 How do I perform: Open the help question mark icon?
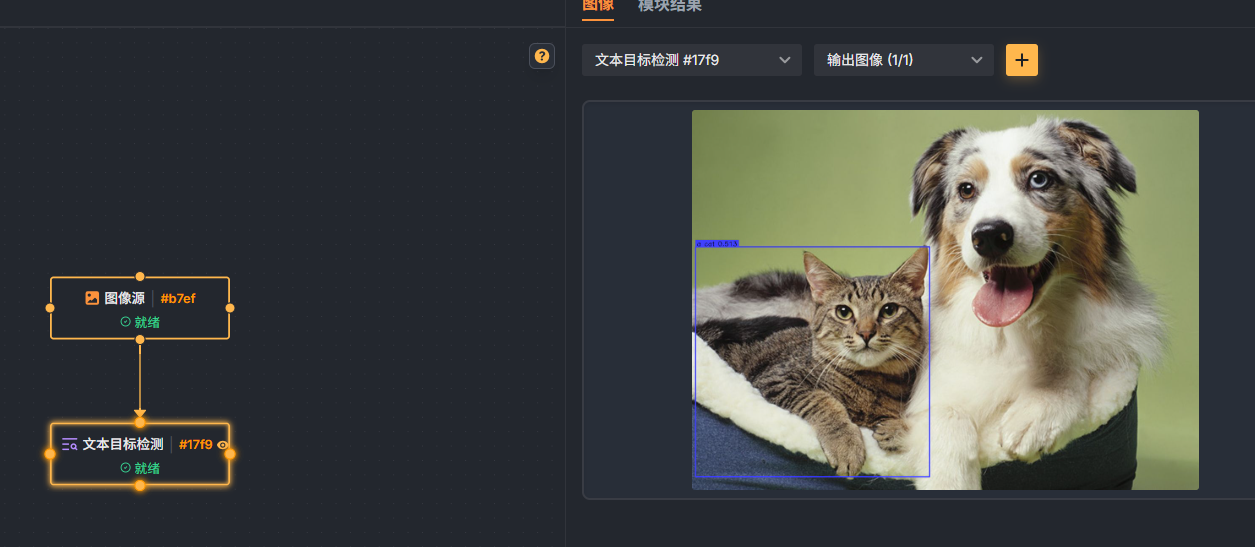point(542,56)
